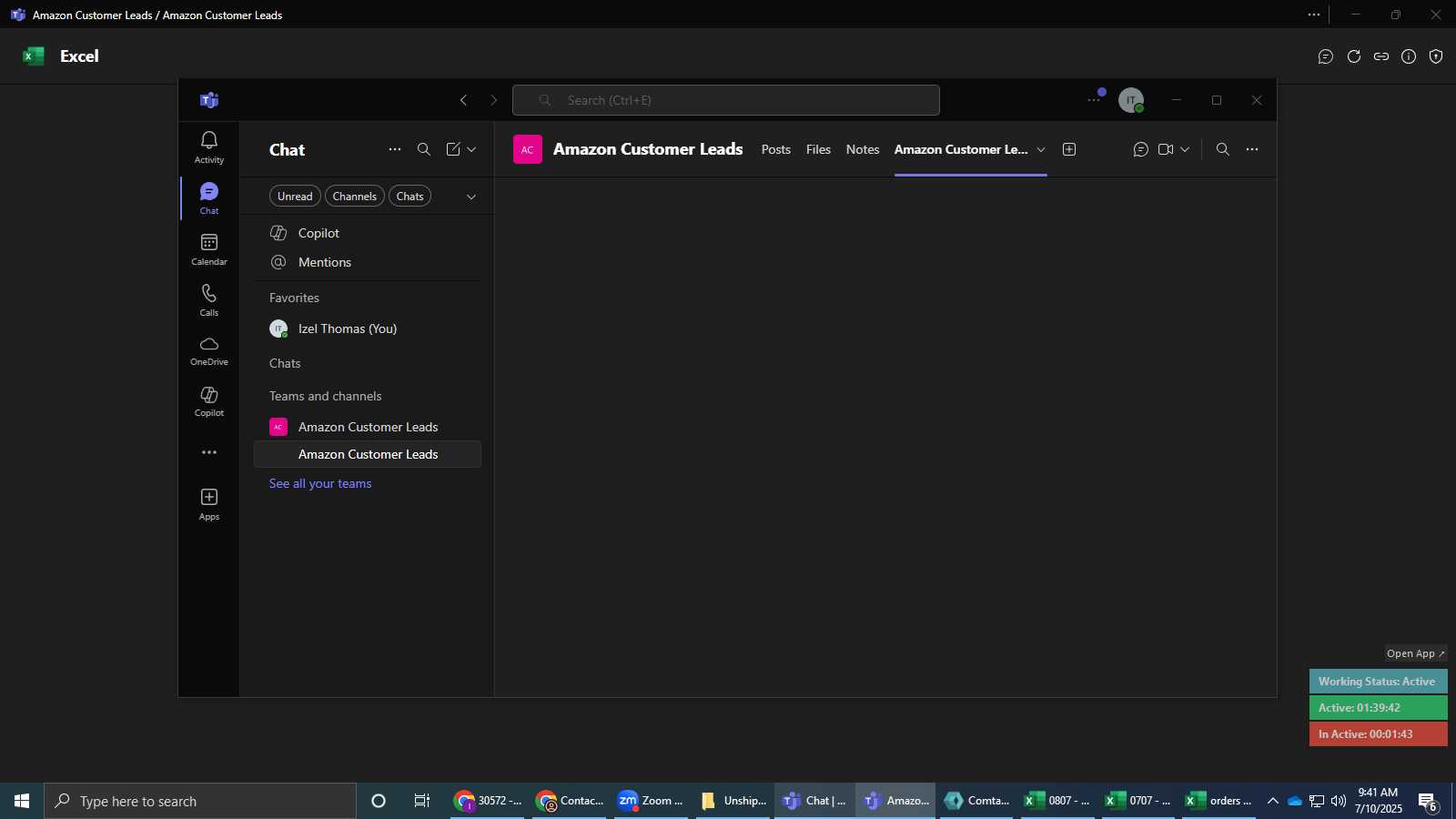Open Task View on the taskbar
Screen dimensions: 1456x819
[422, 801]
